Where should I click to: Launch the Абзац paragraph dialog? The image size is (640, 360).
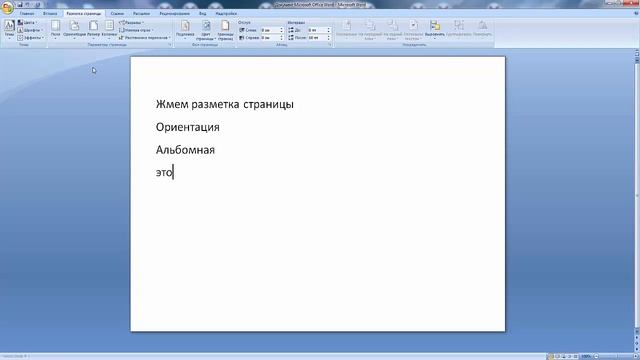(330, 45)
